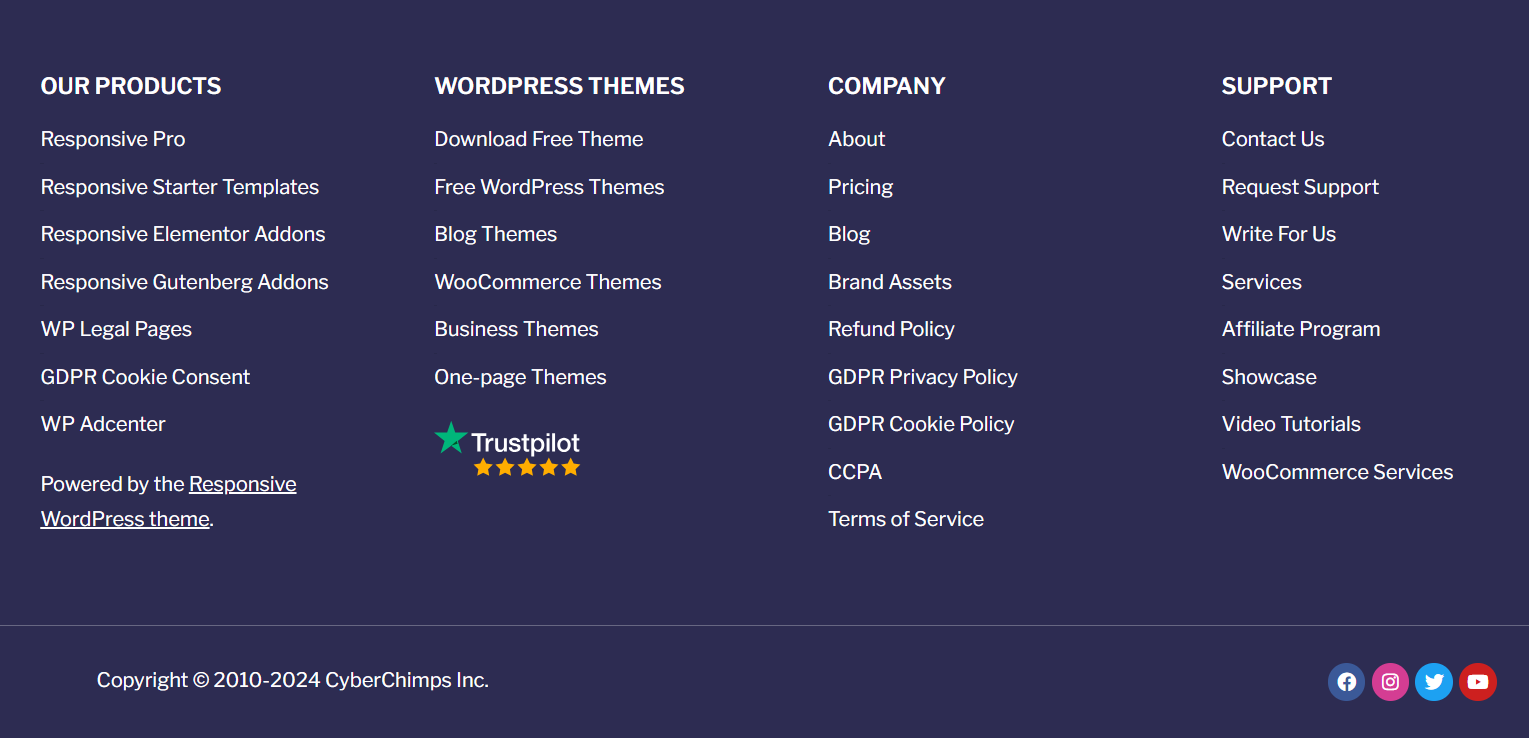
Task: Read the Refund Policy
Action: tap(891, 329)
